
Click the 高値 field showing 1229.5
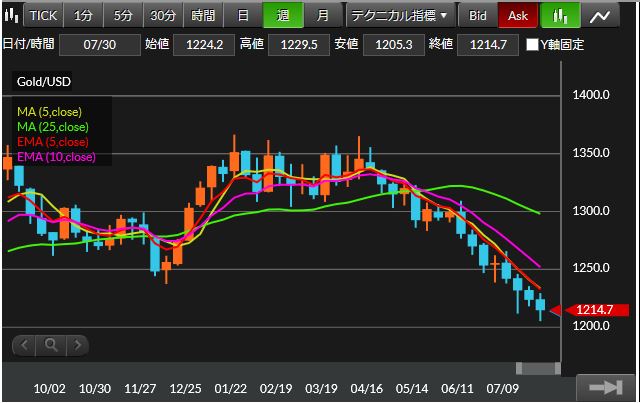(x=299, y=45)
